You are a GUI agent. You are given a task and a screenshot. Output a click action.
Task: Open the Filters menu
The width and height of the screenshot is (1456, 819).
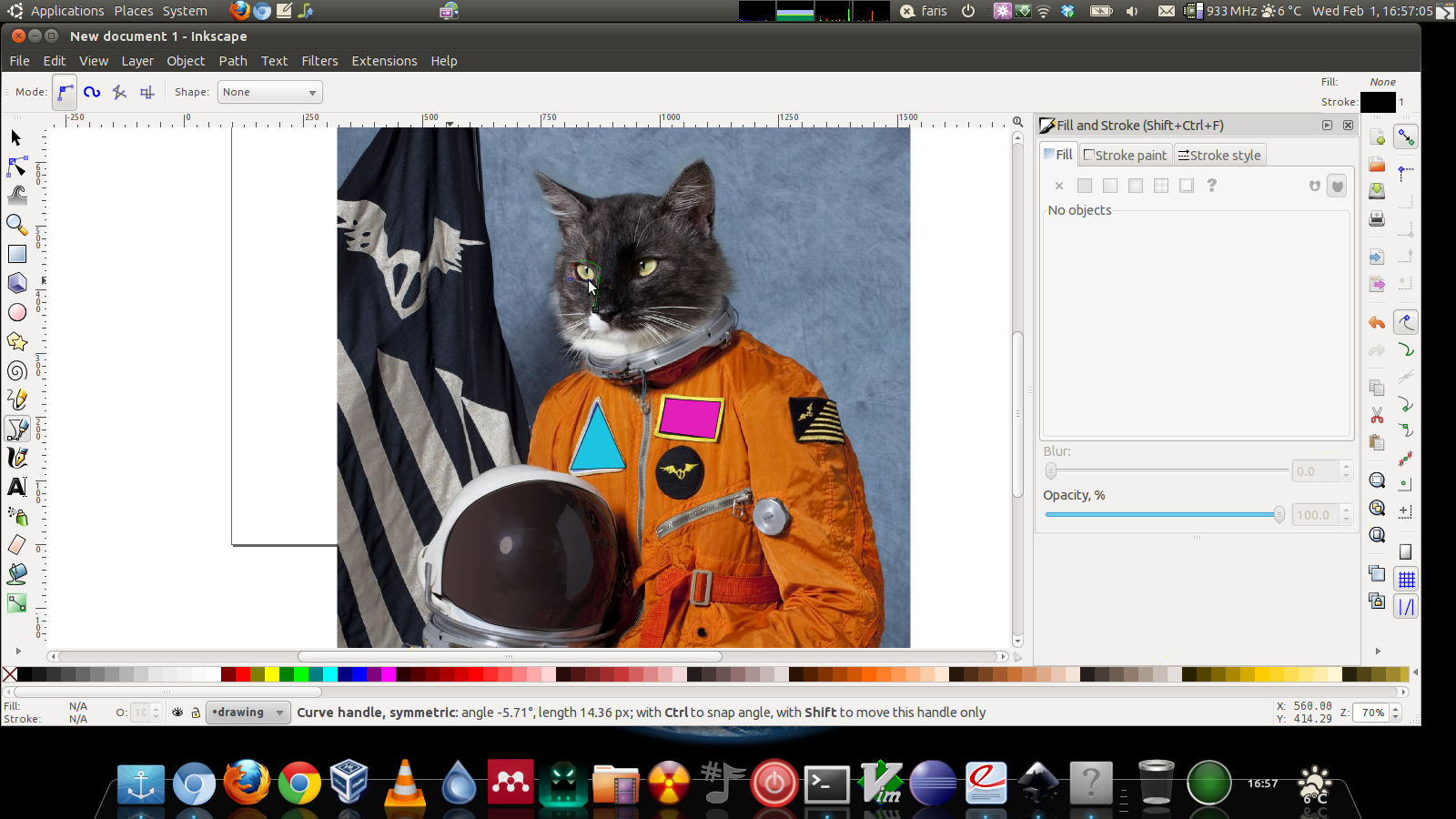tap(319, 61)
